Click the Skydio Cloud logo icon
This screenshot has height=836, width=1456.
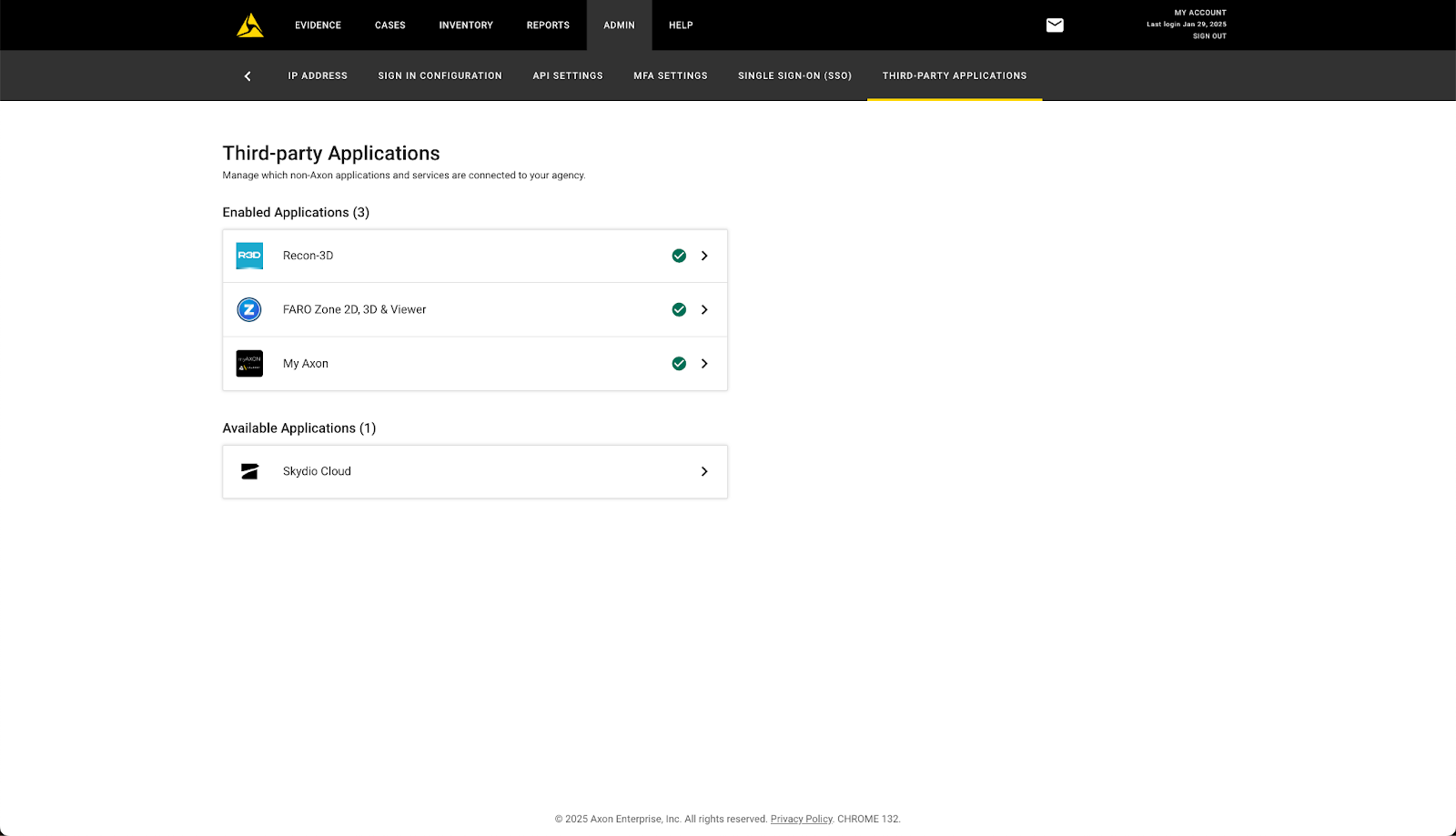tap(249, 471)
